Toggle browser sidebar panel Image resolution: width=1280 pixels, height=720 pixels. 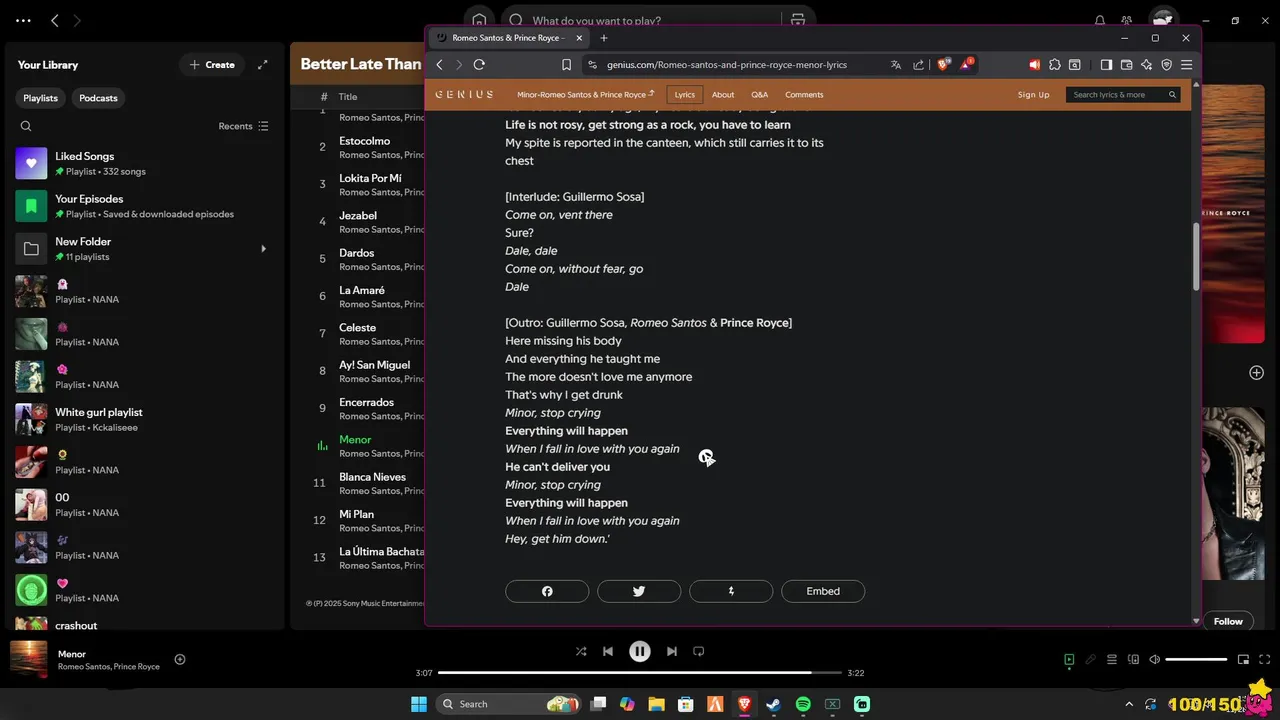click(x=1106, y=64)
